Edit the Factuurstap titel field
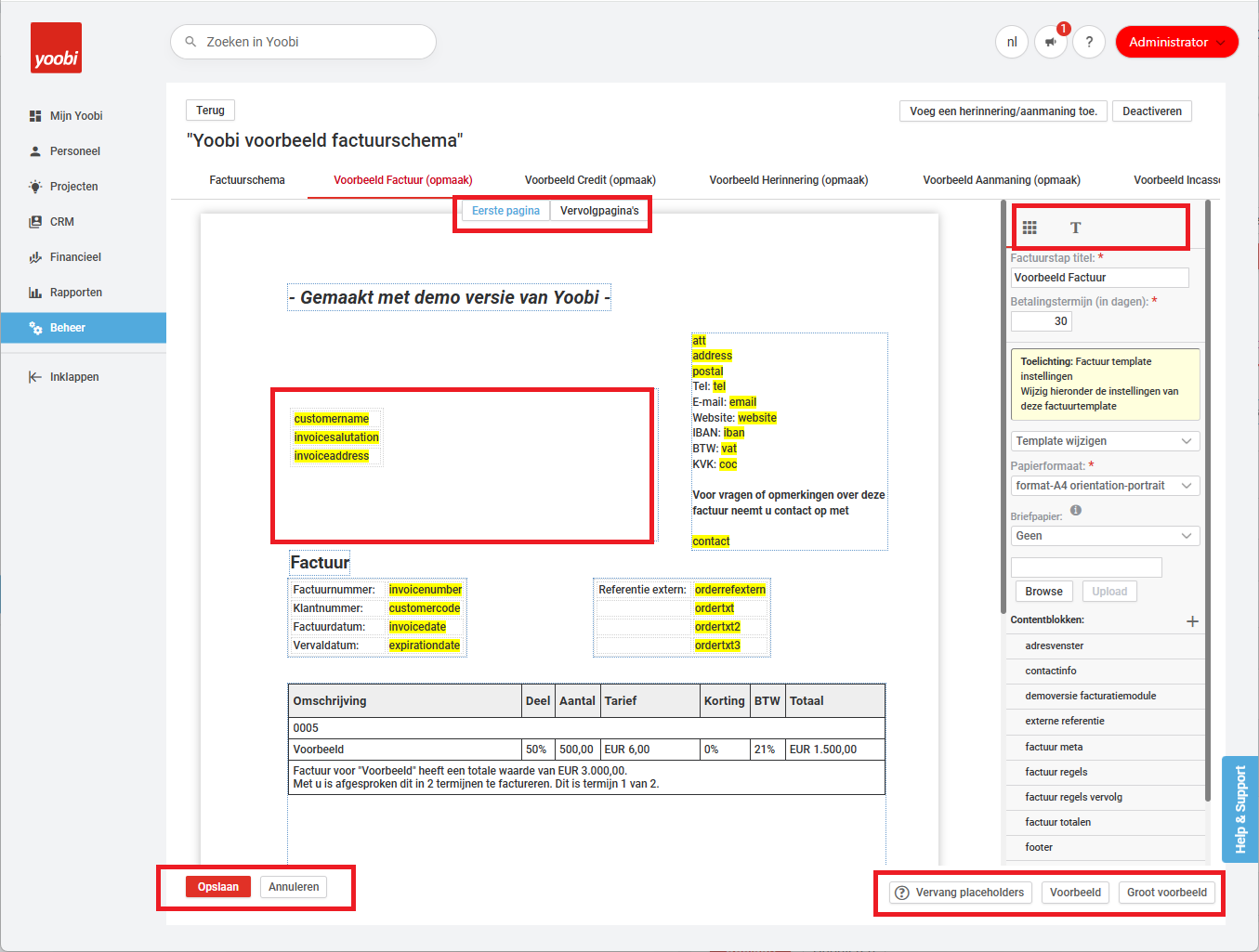This screenshot has height=952, width=1259. pos(1099,278)
